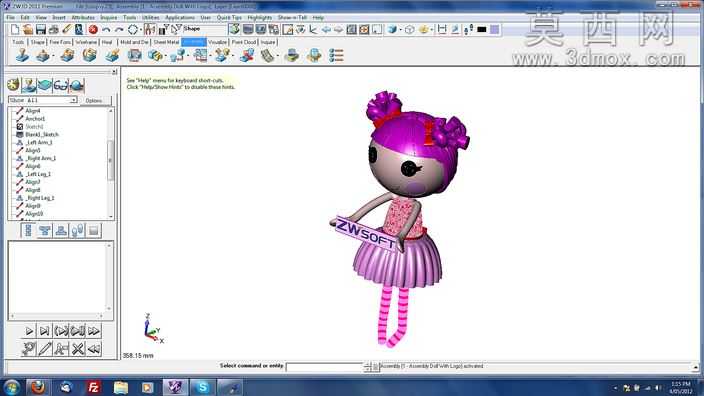Viewport: 704px width, 396px height.
Task: Select Anchor1 in history tree
Action: (x=35, y=119)
